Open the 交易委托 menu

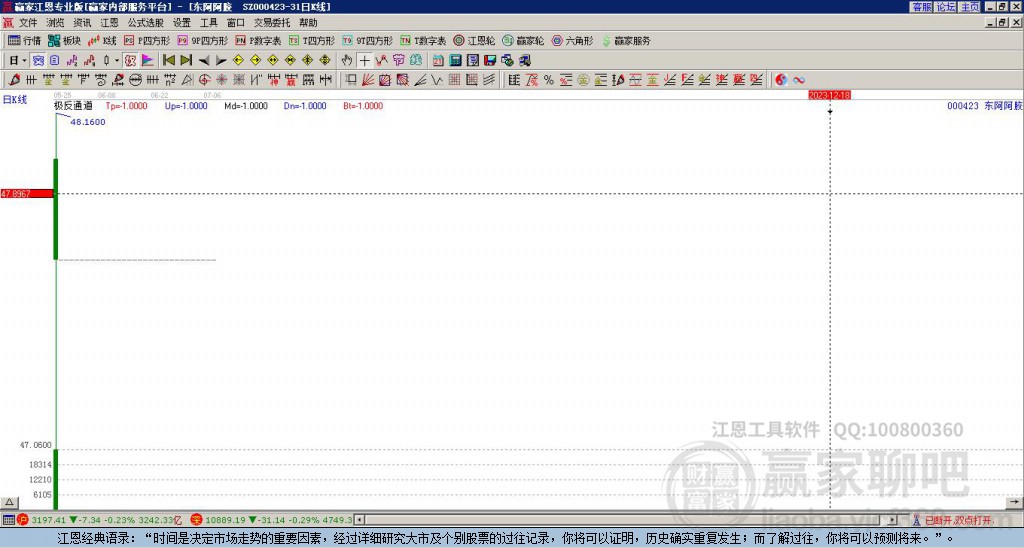[272, 23]
